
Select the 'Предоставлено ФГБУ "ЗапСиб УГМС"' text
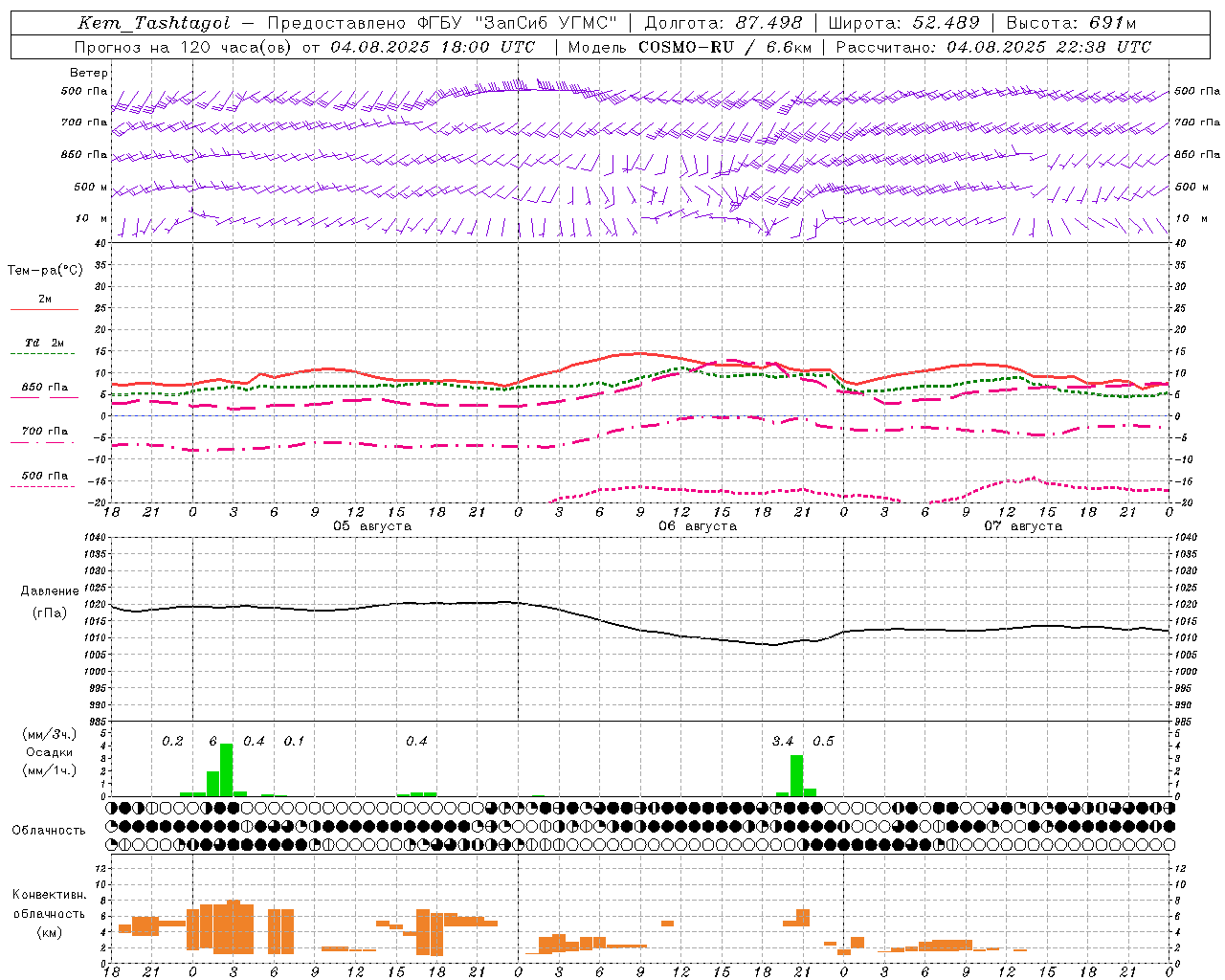click(x=443, y=23)
